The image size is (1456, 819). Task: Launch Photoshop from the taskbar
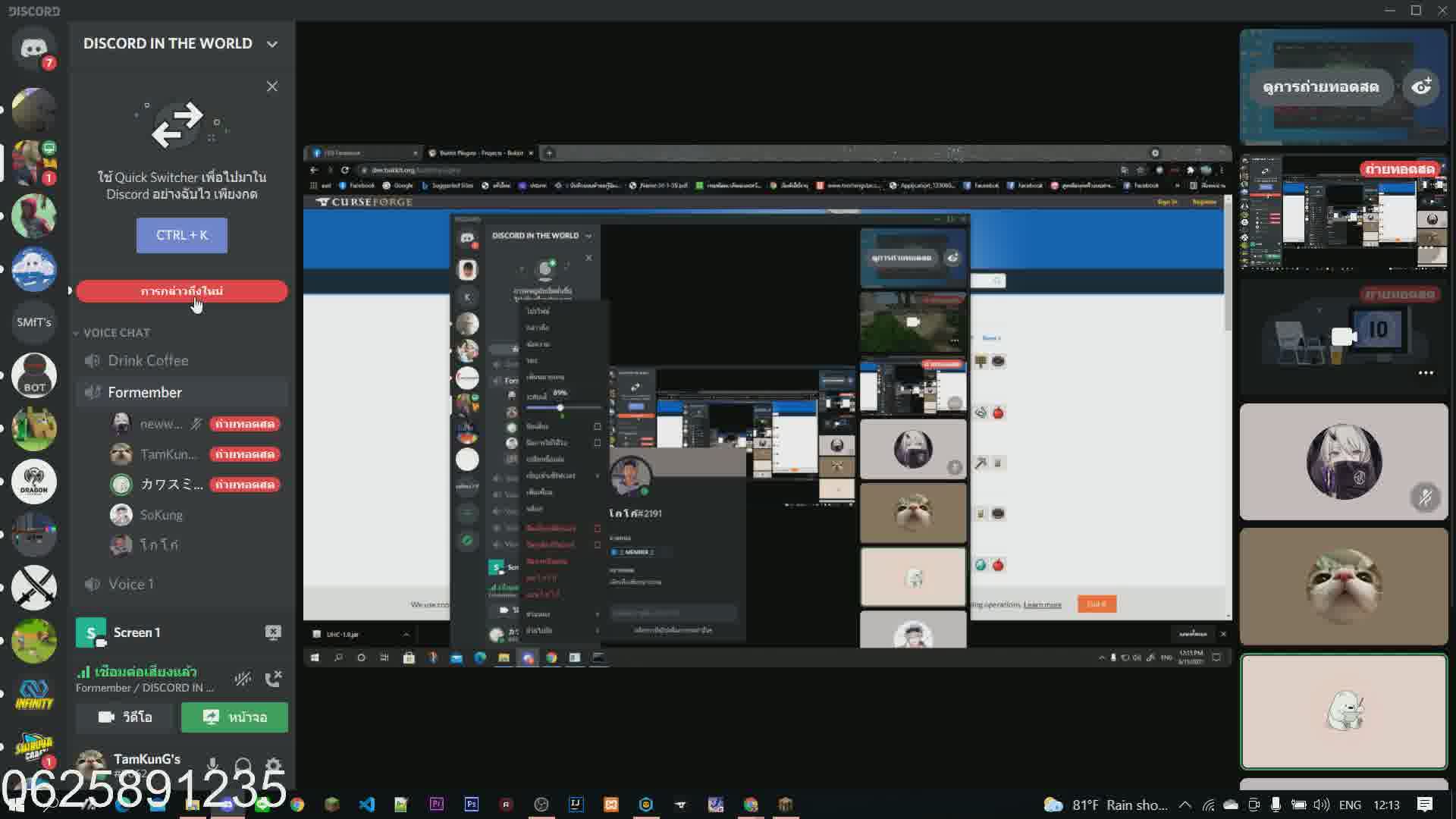472,805
